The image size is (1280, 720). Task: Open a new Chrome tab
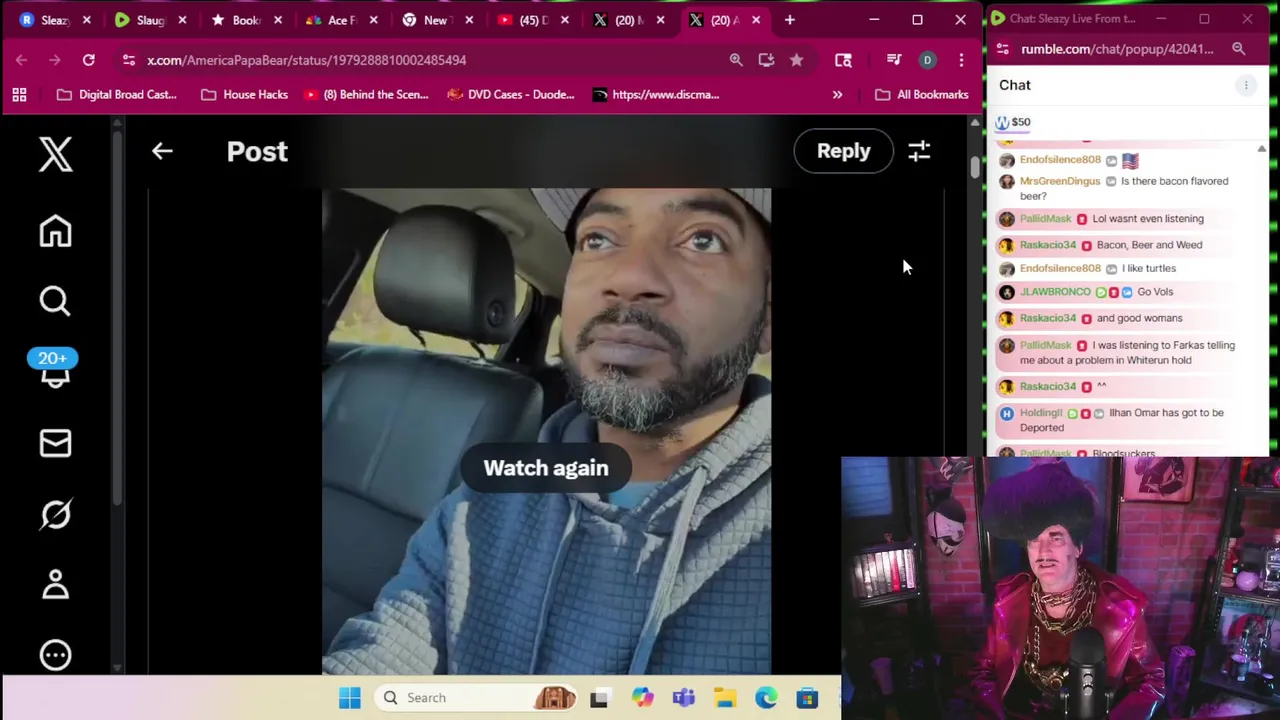coord(789,20)
